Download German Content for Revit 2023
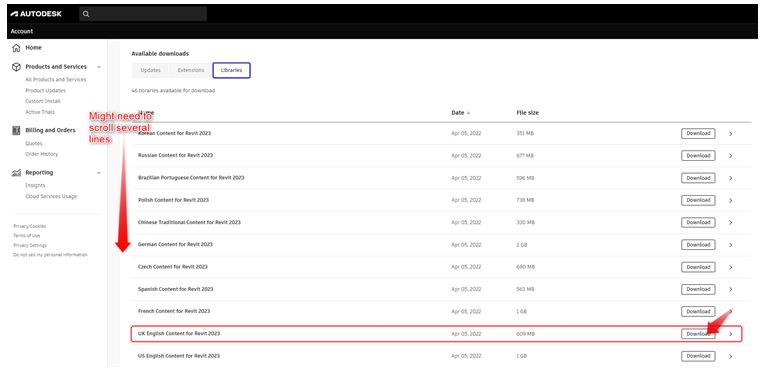Viewport: 760px width, 377px height. pos(698,245)
